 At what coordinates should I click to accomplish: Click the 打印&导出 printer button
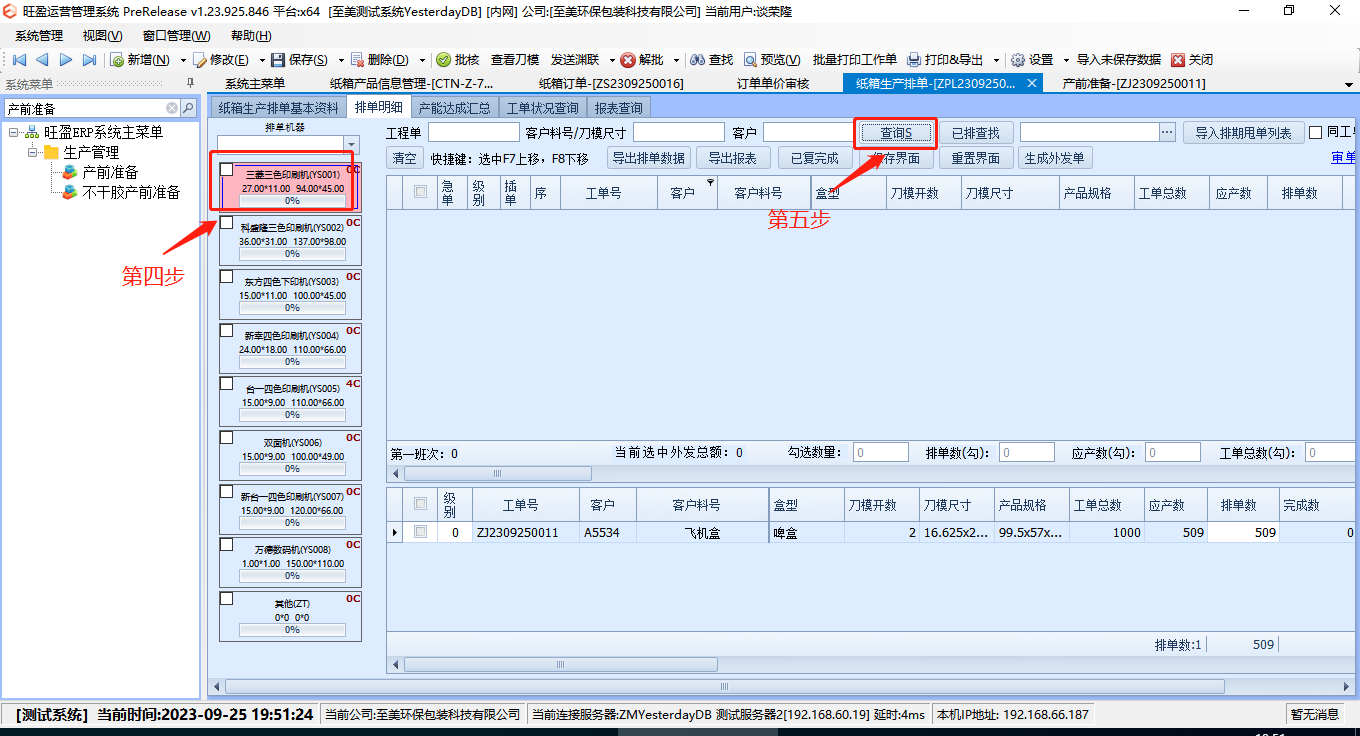pos(945,60)
